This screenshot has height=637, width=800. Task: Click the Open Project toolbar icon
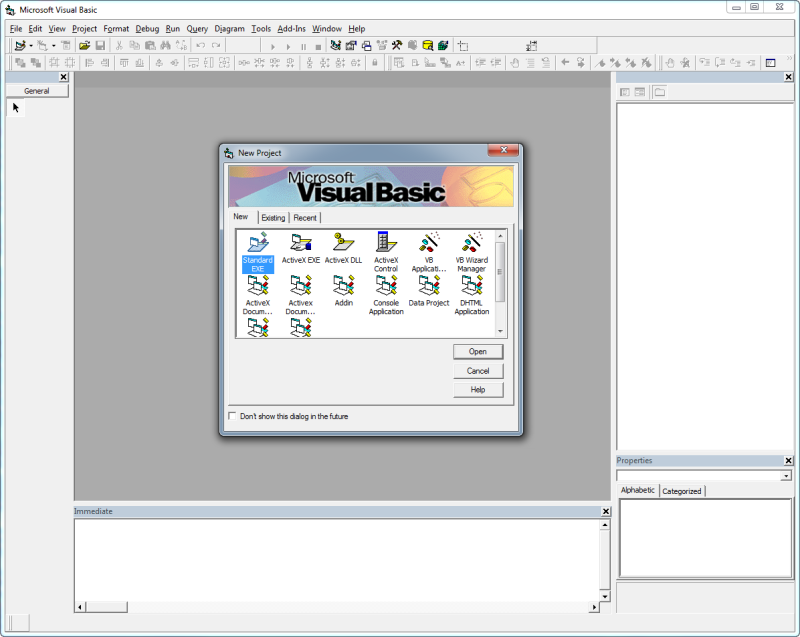point(84,44)
